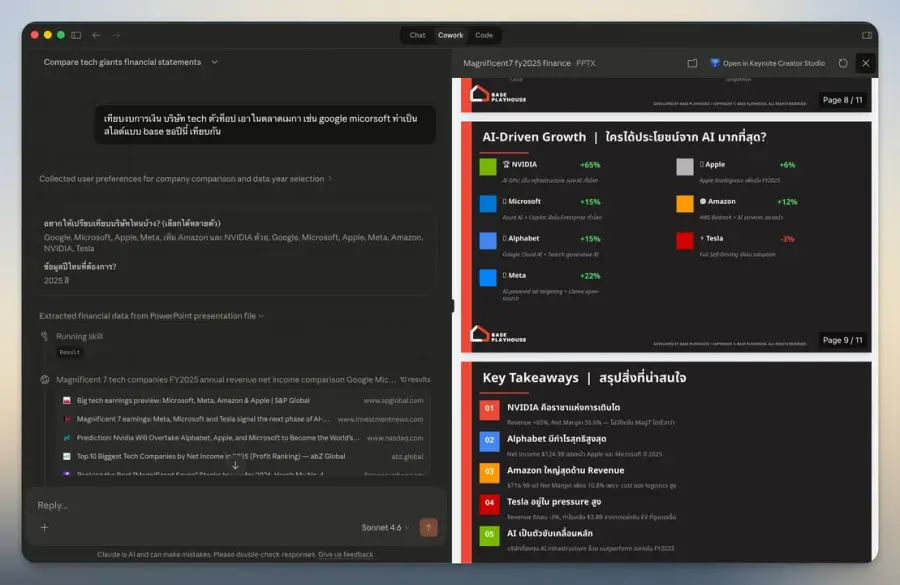
Task: Click the web search globe icon
Action: (45, 379)
